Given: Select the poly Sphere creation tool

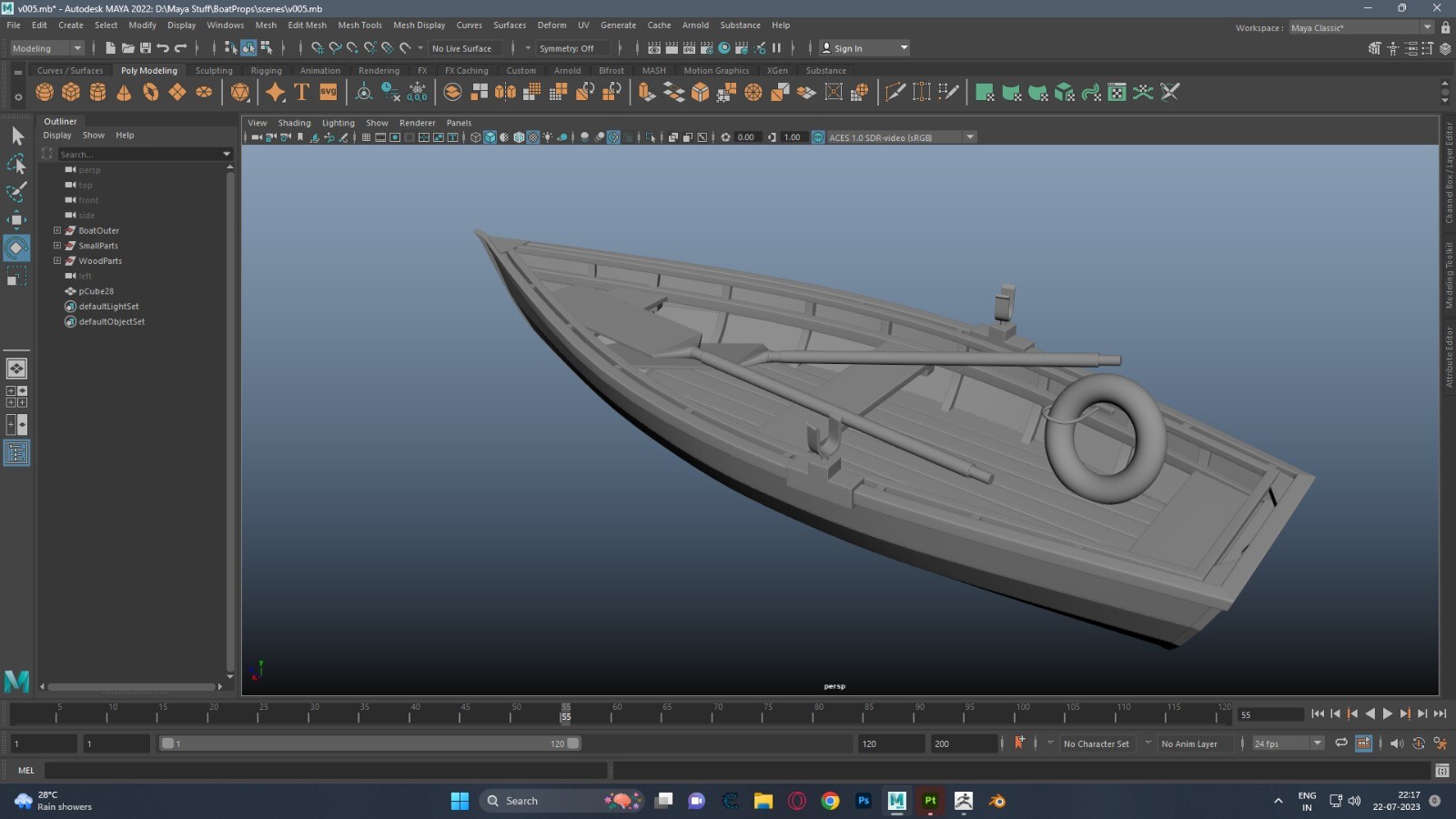Looking at the screenshot, I should point(43,92).
